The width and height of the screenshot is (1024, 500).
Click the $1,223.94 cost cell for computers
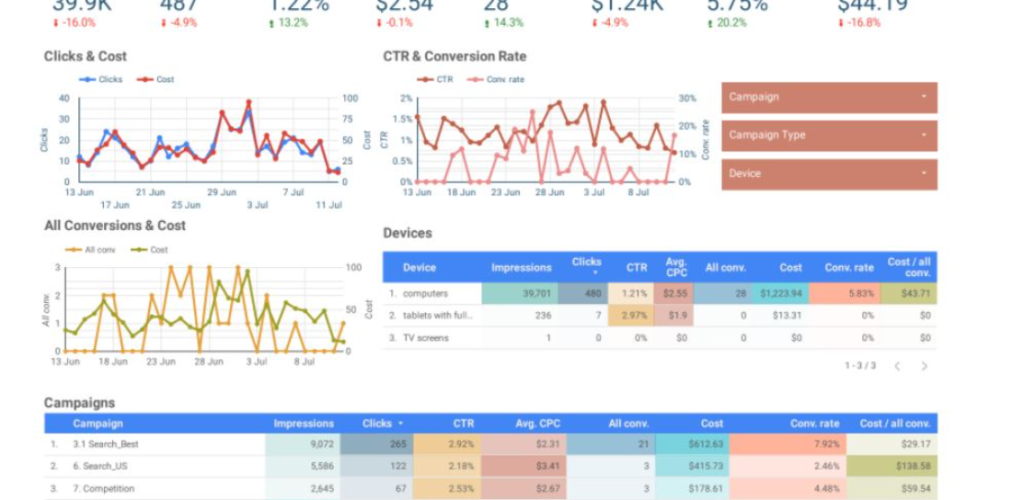tap(780, 294)
